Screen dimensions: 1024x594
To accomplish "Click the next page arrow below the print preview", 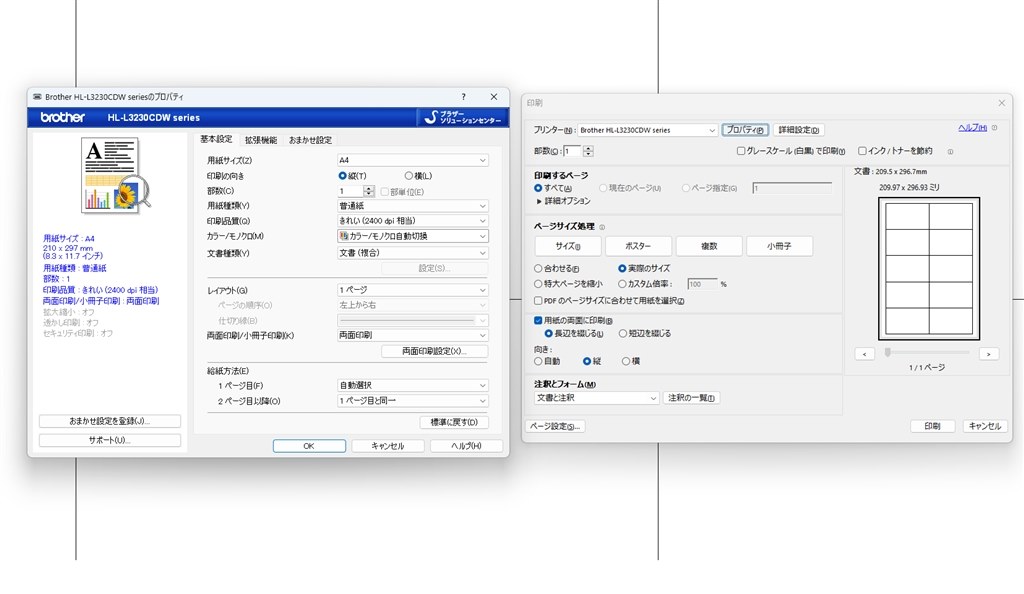I will [989, 353].
